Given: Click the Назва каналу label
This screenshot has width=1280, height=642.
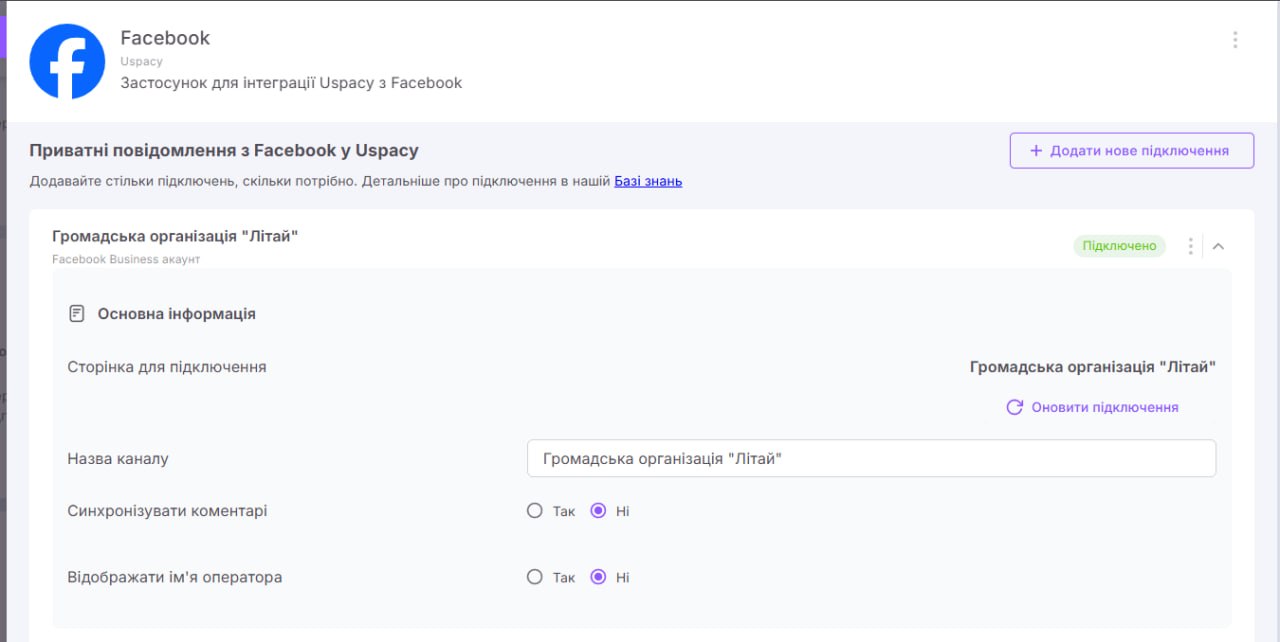Looking at the screenshot, I should click(118, 459).
